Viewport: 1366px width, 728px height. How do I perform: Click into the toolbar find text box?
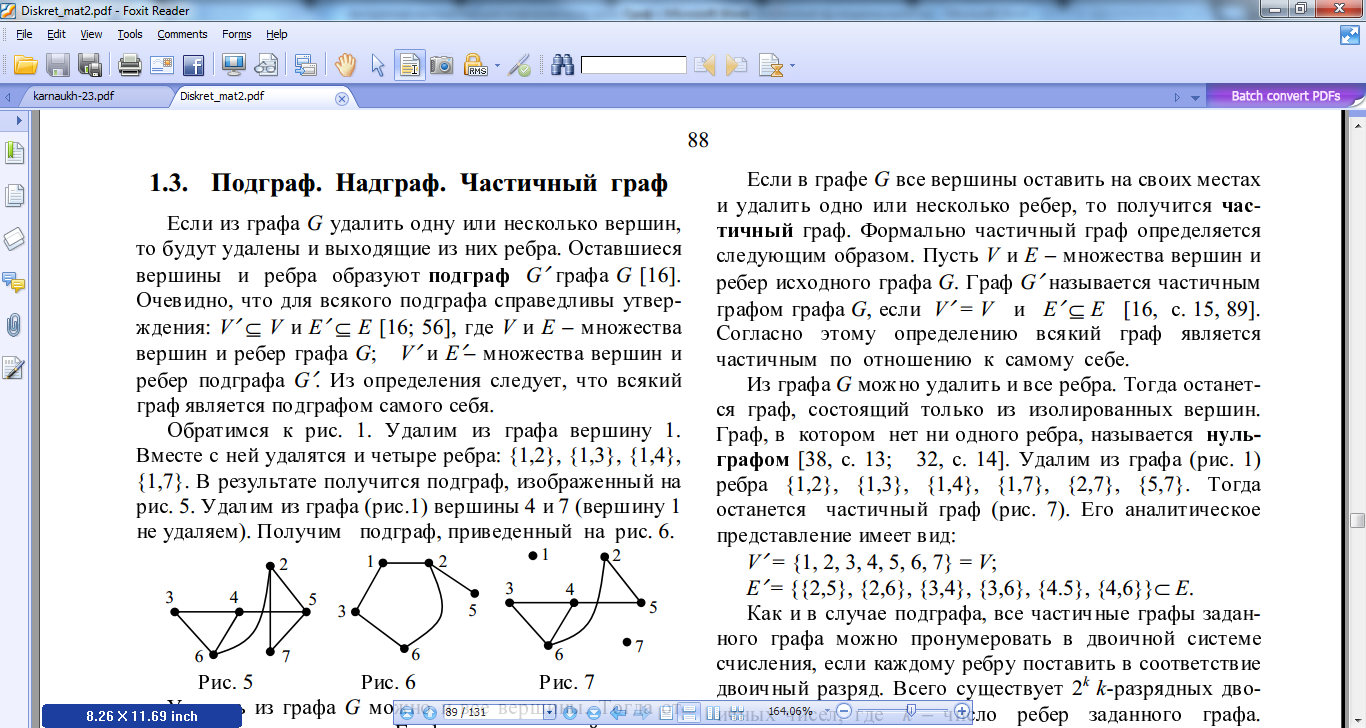(634, 66)
